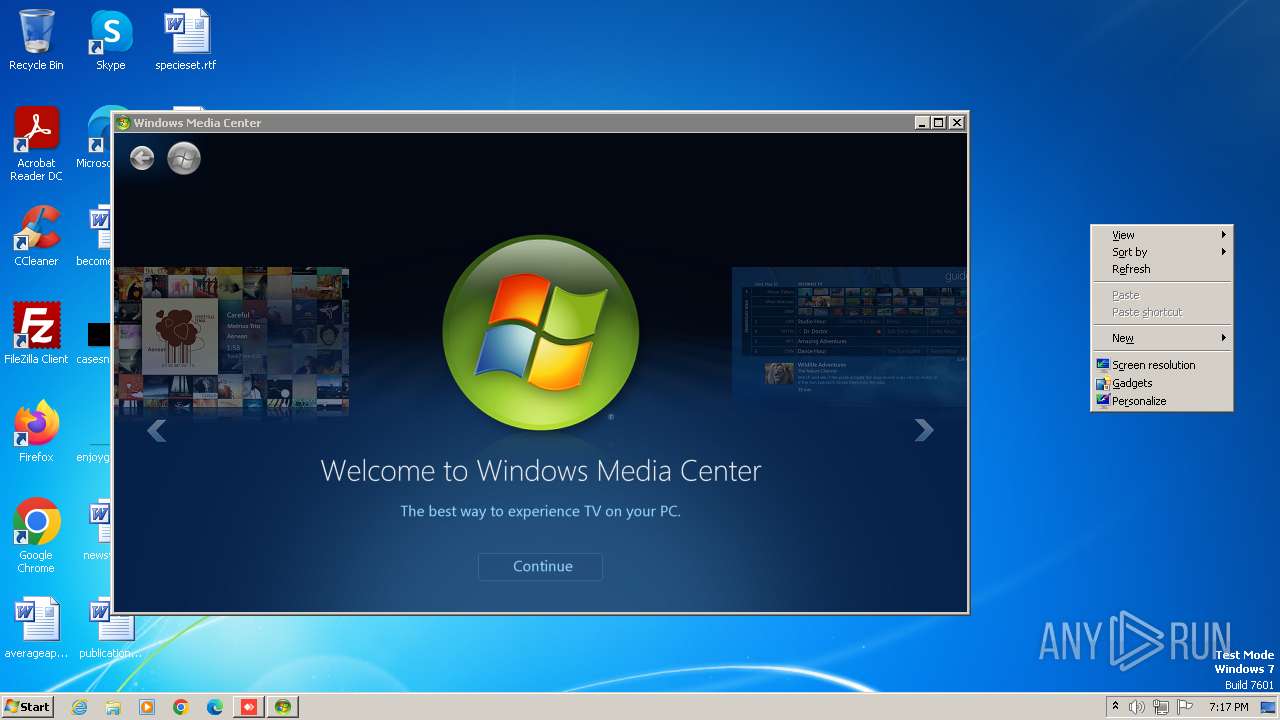Click the FileZilla Client desktop icon
The image size is (1280, 720).
tap(36, 333)
